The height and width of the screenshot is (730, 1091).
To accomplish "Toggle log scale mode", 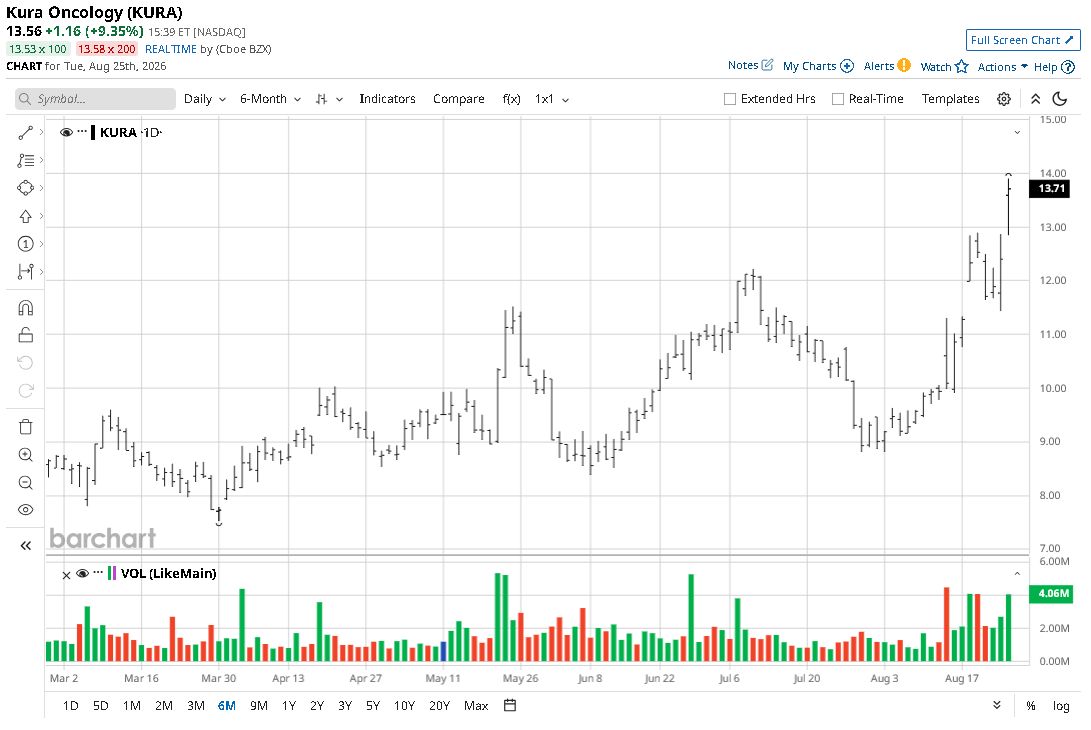I will pyautogui.click(x=1060, y=706).
